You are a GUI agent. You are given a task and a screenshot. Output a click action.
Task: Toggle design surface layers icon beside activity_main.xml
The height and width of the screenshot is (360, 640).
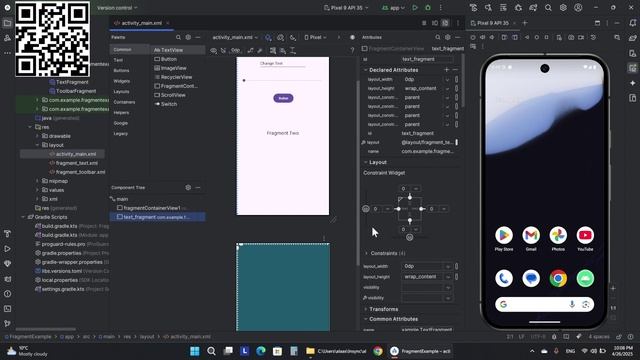[268, 38]
